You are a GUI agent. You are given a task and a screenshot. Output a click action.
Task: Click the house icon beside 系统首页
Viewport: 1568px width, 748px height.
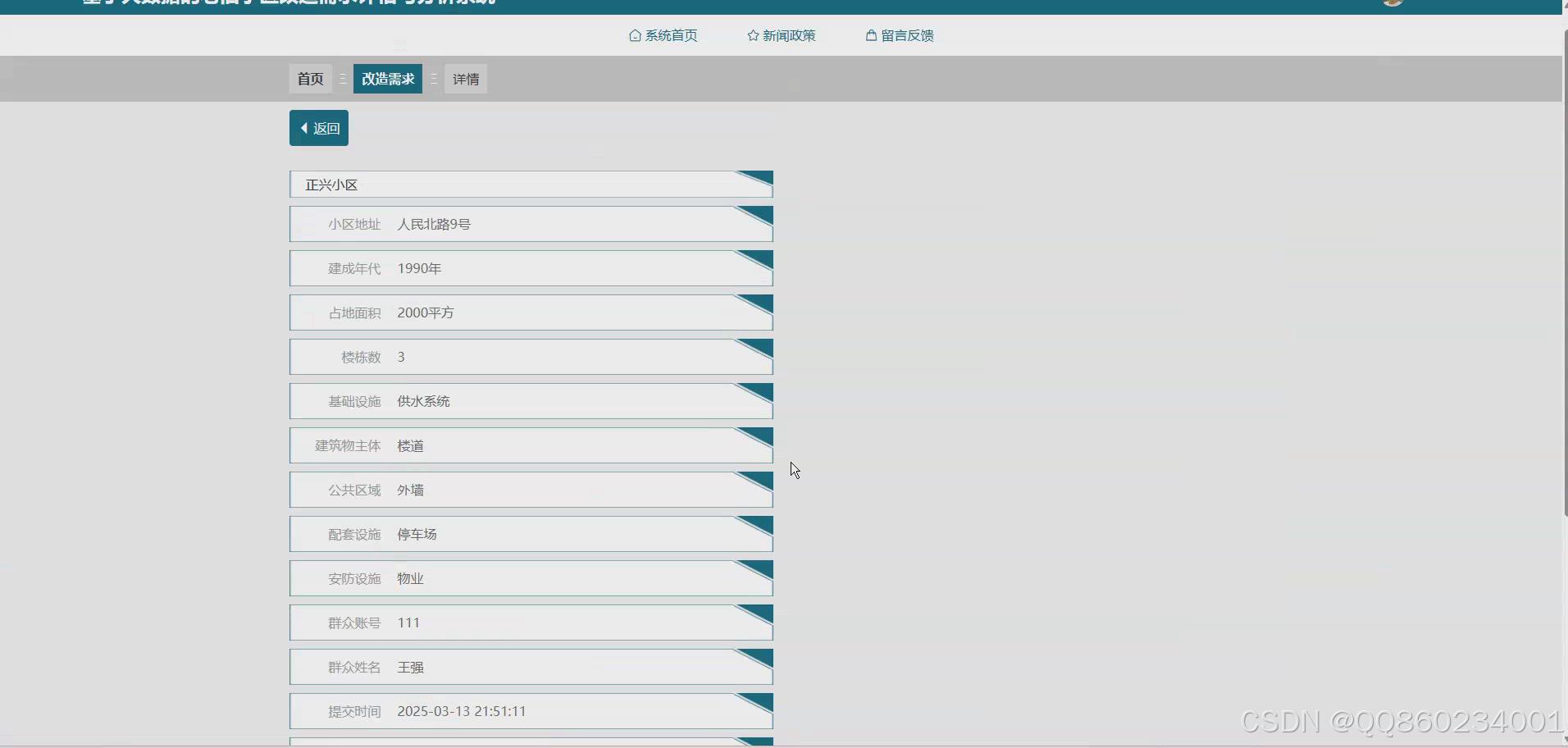(635, 35)
